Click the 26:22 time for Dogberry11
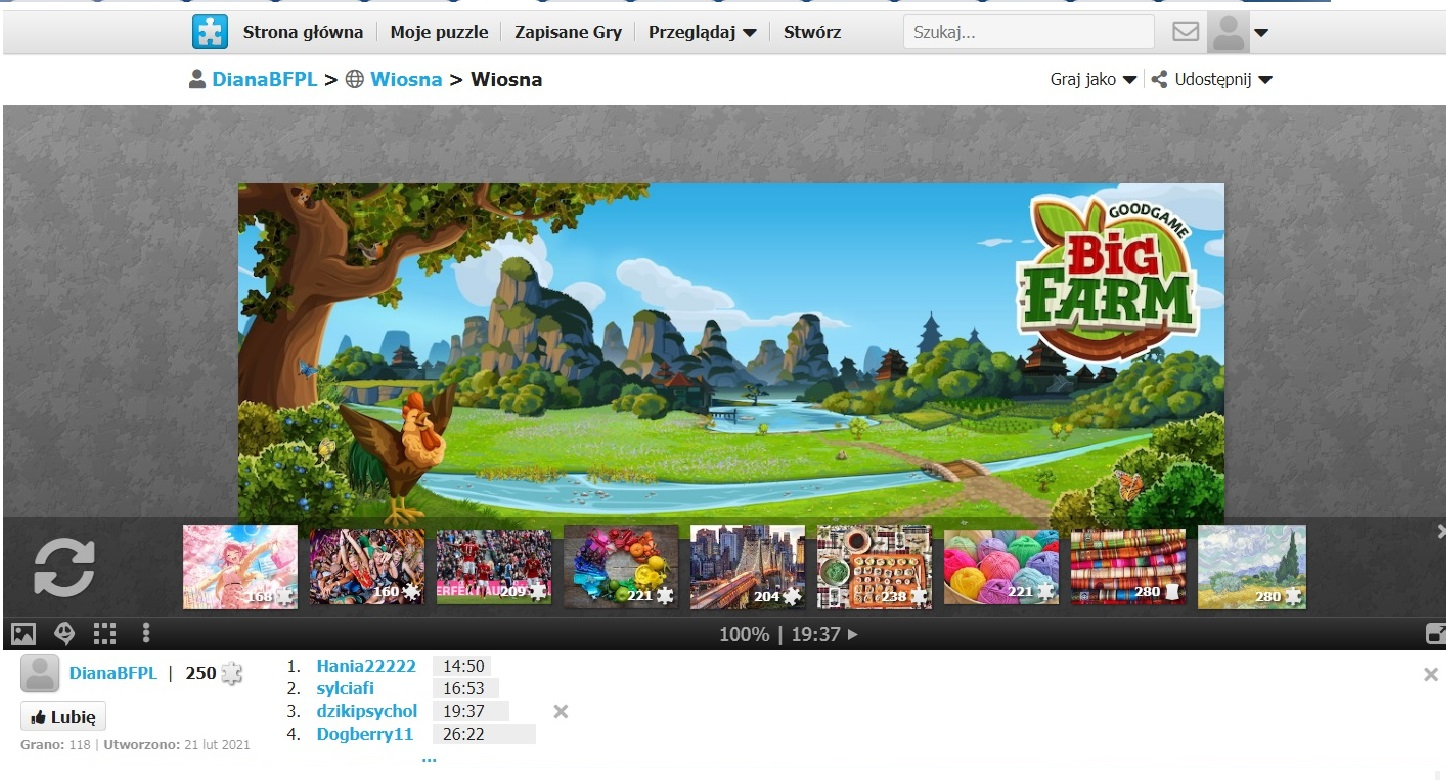The height and width of the screenshot is (780, 1446). (464, 734)
